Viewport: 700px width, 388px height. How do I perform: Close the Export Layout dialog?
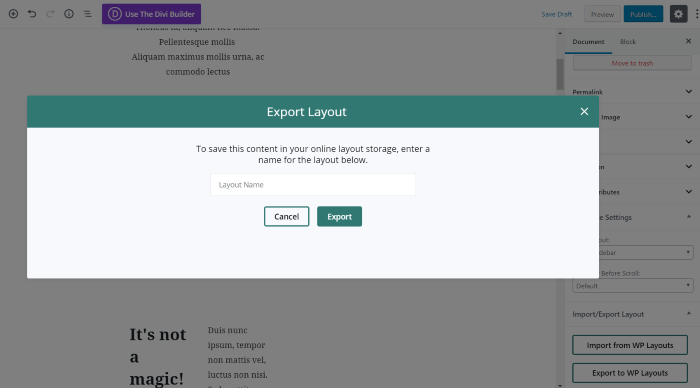pos(584,112)
